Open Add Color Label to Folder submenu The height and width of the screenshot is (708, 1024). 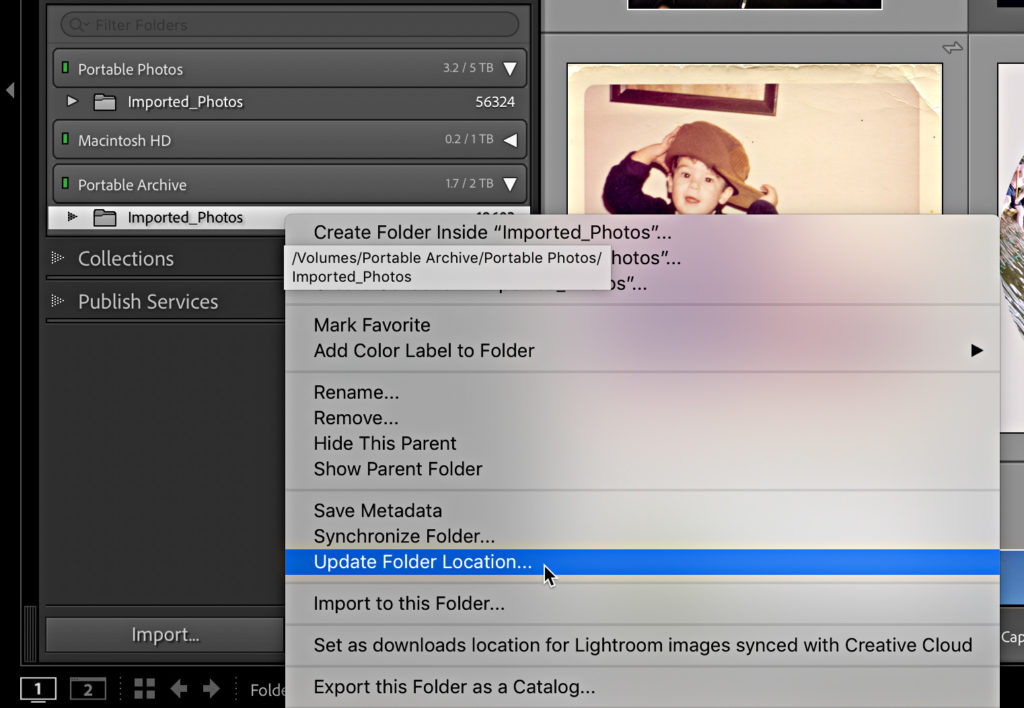[424, 351]
